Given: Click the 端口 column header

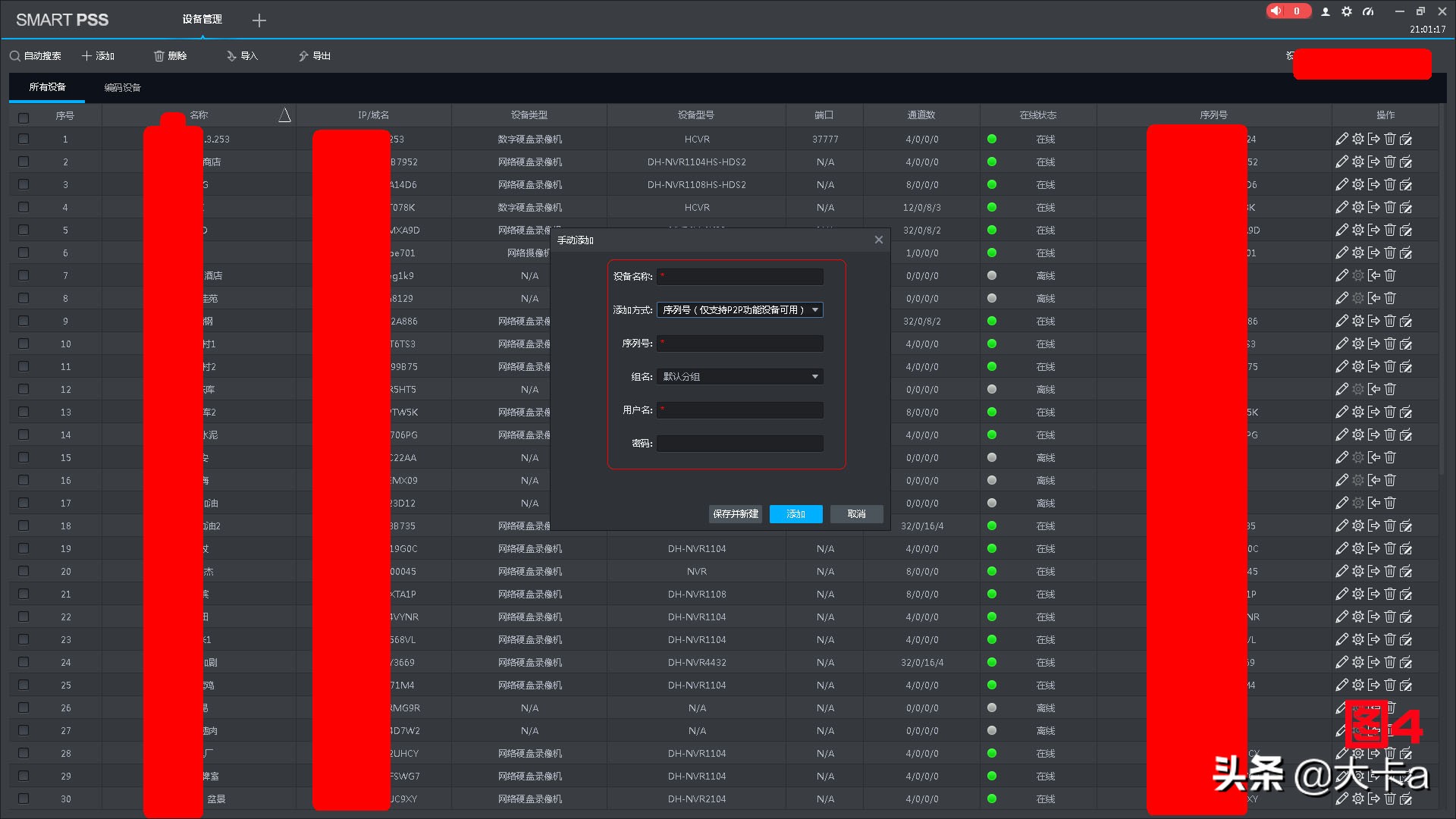Looking at the screenshot, I should coord(824,115).
